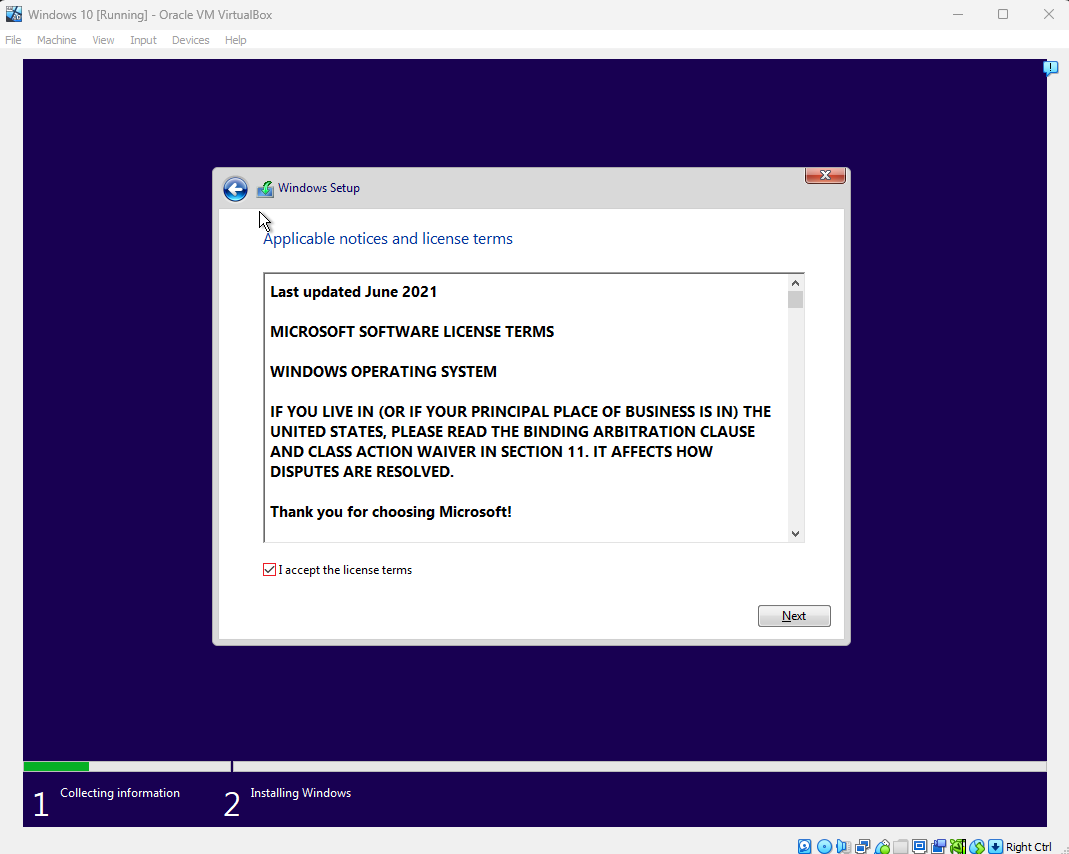Viewport: 1069px width, 854px height.
Task: Click the USB devices status icon
Action: tap(881, 847)
